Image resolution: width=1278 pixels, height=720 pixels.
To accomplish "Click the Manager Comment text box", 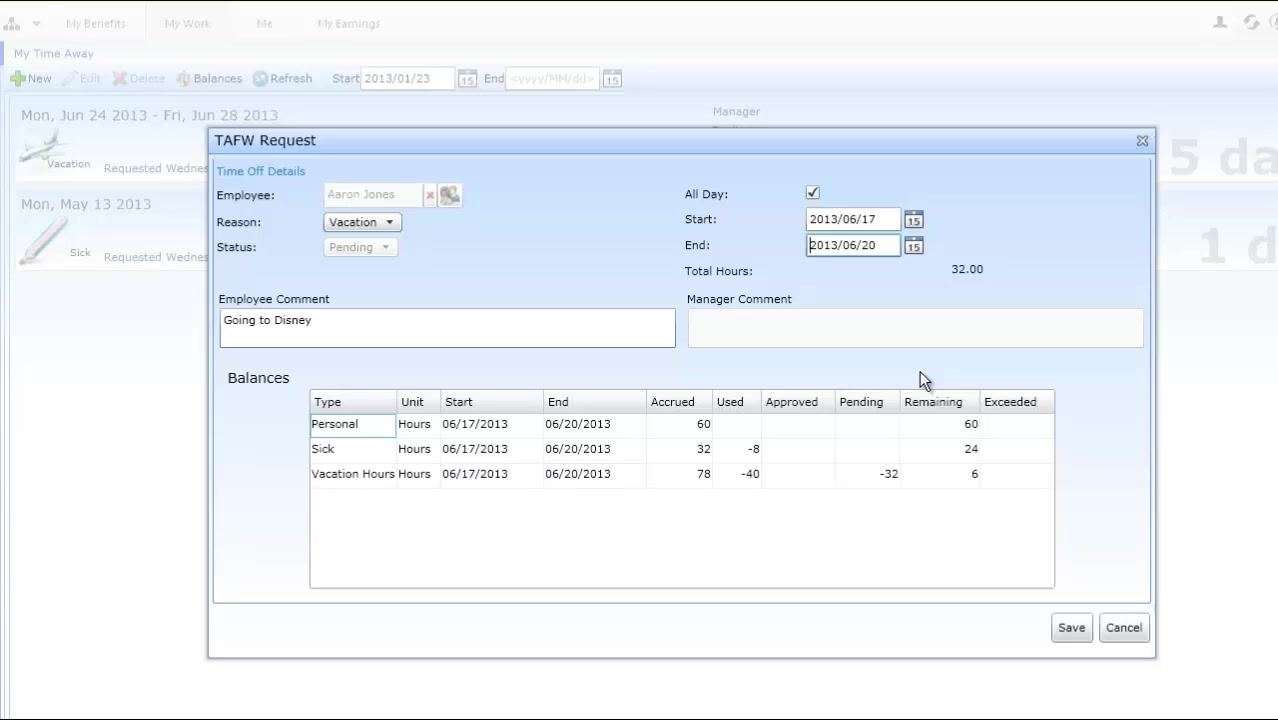I will (x=915, y=328).
